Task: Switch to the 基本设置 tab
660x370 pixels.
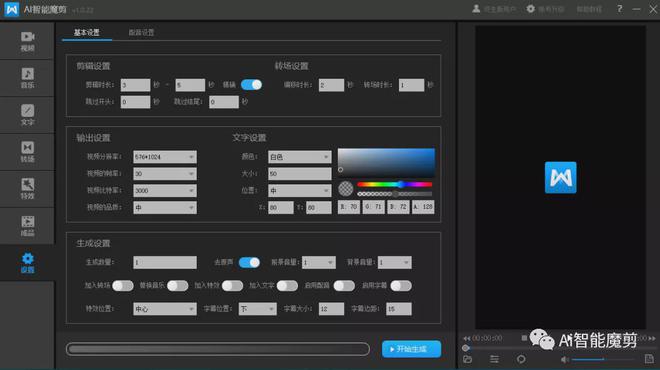Action: tap(87, 32)
